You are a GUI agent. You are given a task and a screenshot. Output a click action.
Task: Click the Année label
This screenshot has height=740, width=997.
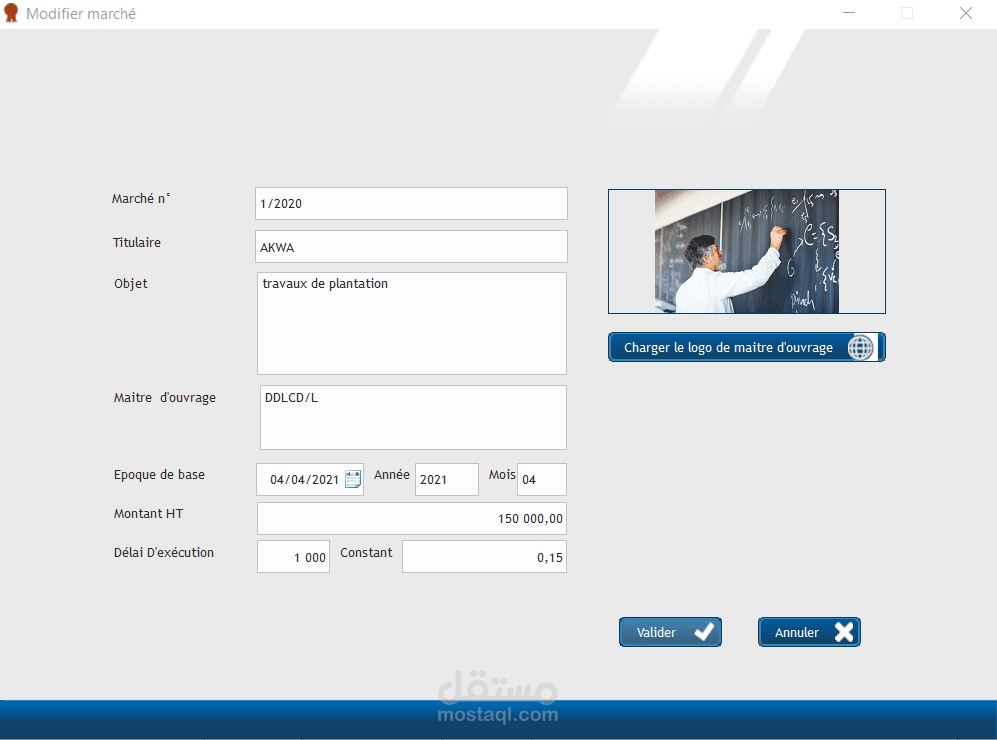click(392, 475)
